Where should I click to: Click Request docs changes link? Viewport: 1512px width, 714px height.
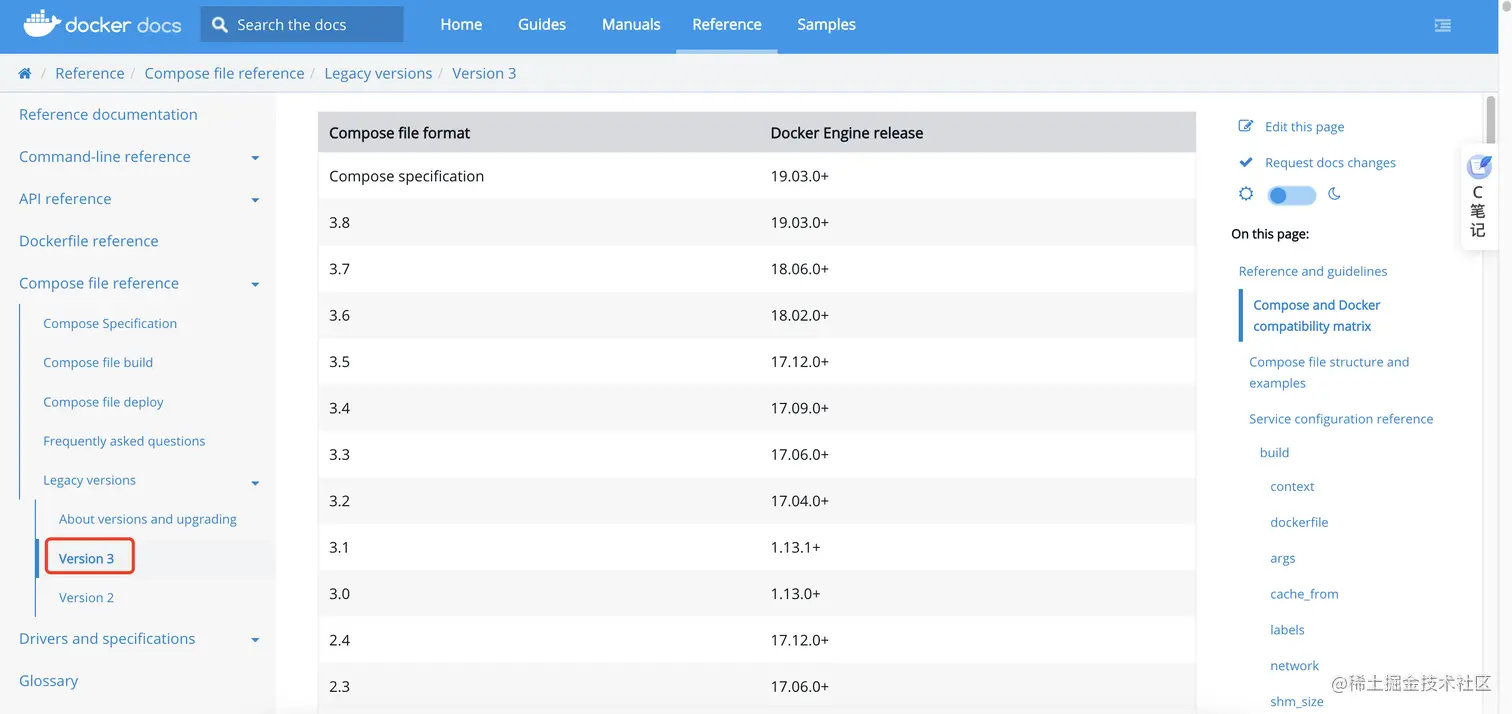(1330, 162)
